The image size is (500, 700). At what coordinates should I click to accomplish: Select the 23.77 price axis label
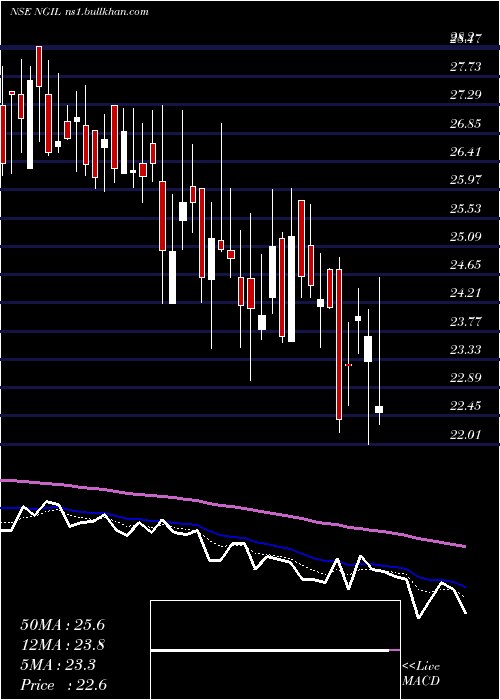click(465, 321)
